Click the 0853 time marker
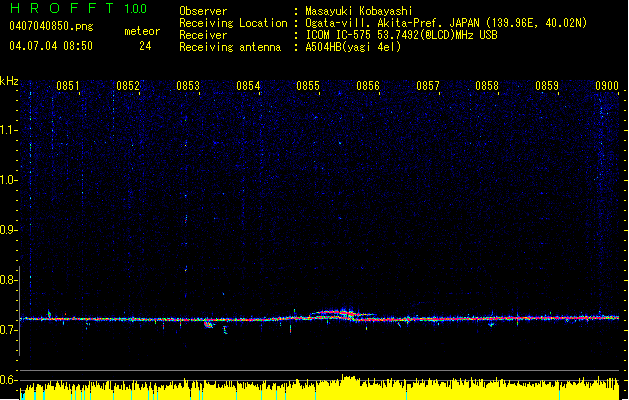This screenshot has height=400, width=629. pos(188,86)
